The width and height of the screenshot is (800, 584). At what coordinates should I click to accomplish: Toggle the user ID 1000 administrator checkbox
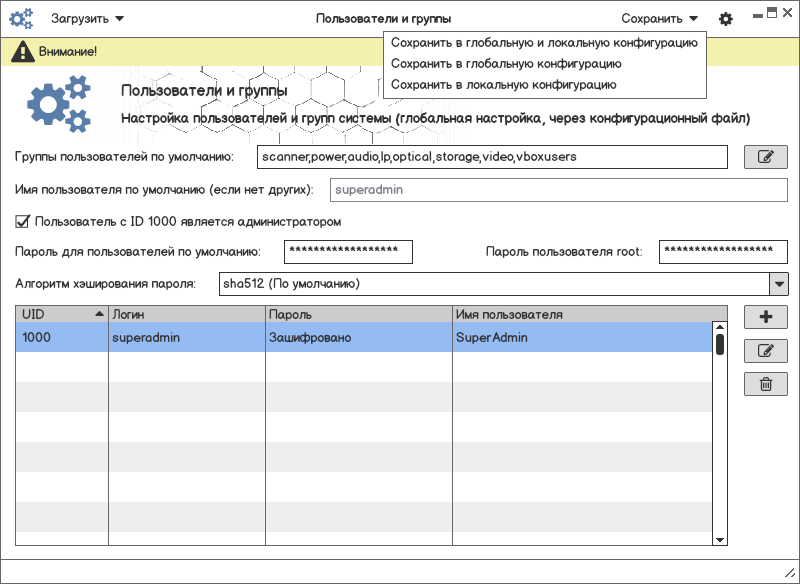(23, 221)
